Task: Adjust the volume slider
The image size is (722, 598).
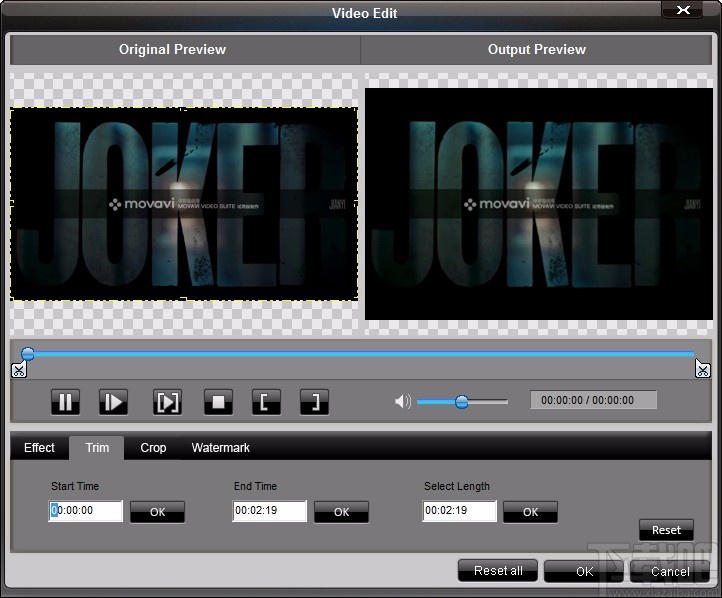Action: (x=462, y=402)
